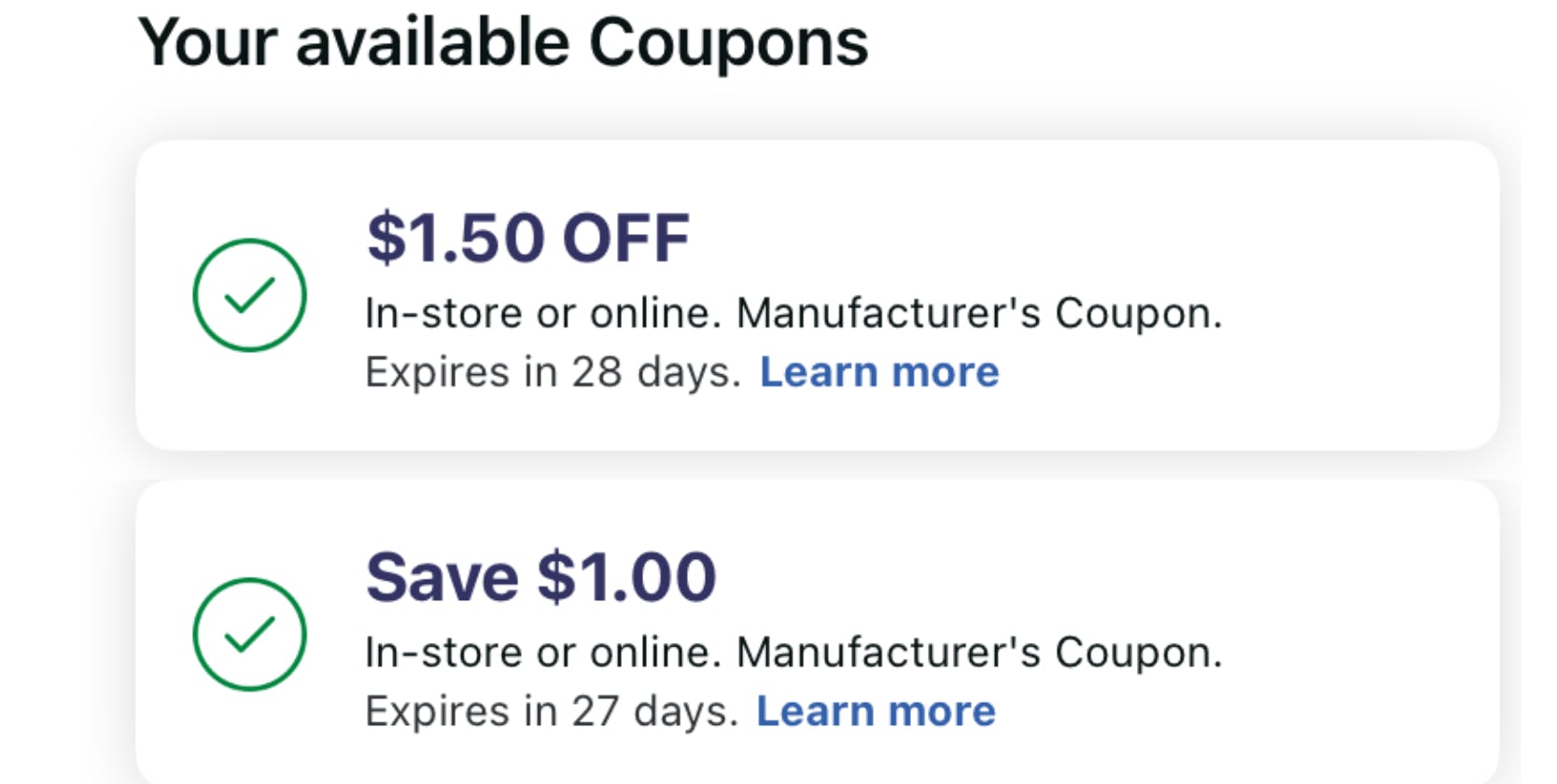Click the word "OFF" in the first coupon title
The width and height of the screenshot is (1557, 784).
pos(626,238)
